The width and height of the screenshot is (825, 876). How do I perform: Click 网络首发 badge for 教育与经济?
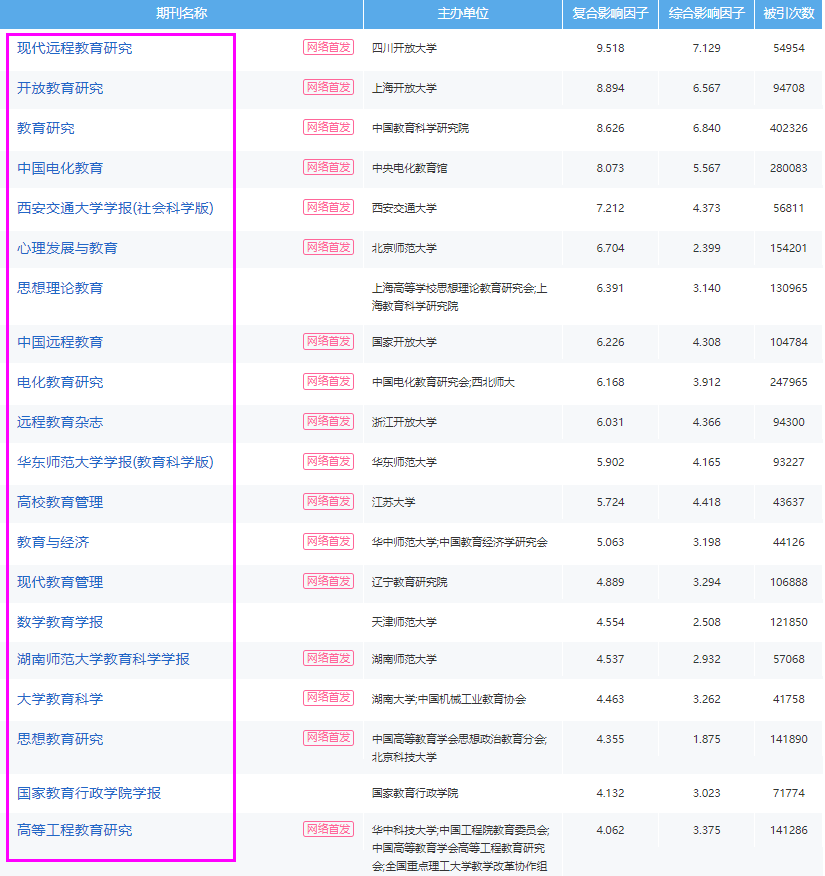pyautogui.click(x=328, y=541)
